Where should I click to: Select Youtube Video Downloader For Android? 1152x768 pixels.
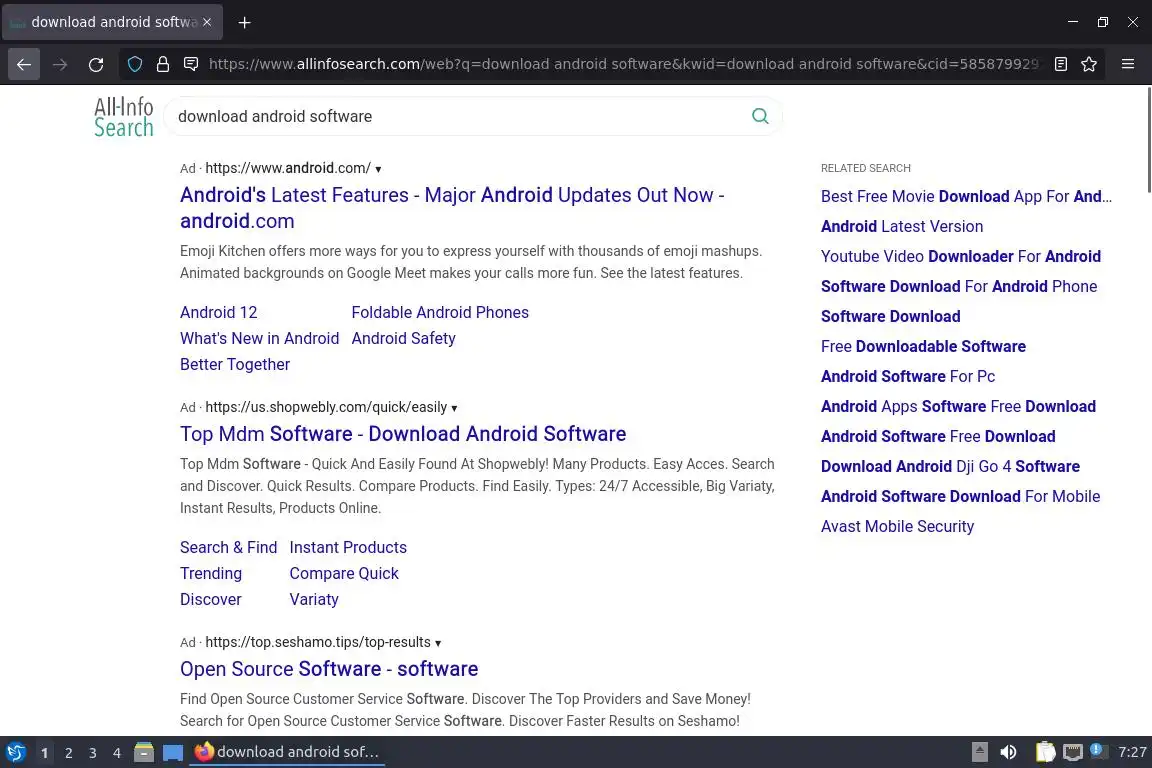(960, 256)
